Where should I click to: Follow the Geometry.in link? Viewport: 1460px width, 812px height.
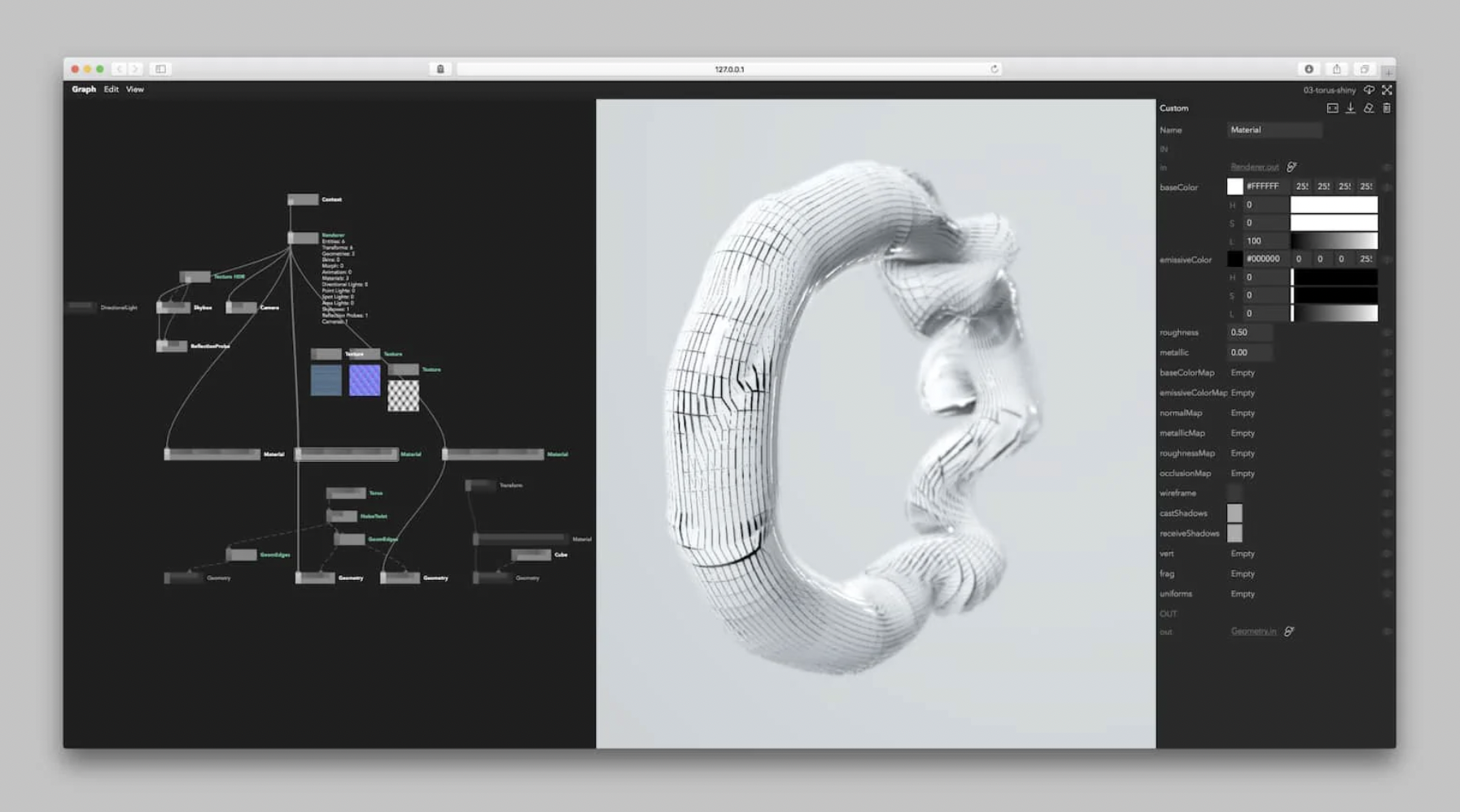pos(1253,631)
